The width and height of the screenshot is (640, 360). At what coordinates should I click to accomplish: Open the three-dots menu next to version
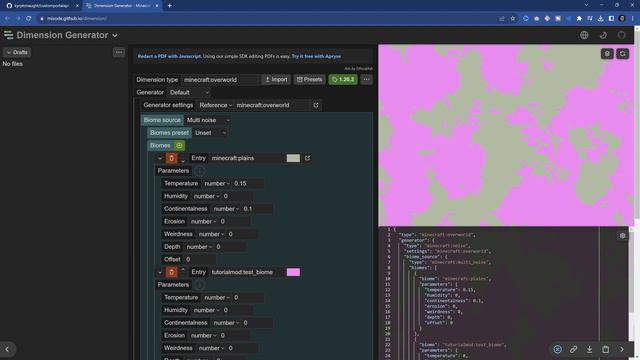[366, 80]
